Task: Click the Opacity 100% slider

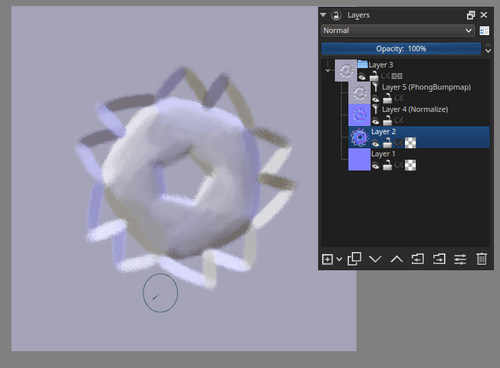Action: click(x=401, y=49)
